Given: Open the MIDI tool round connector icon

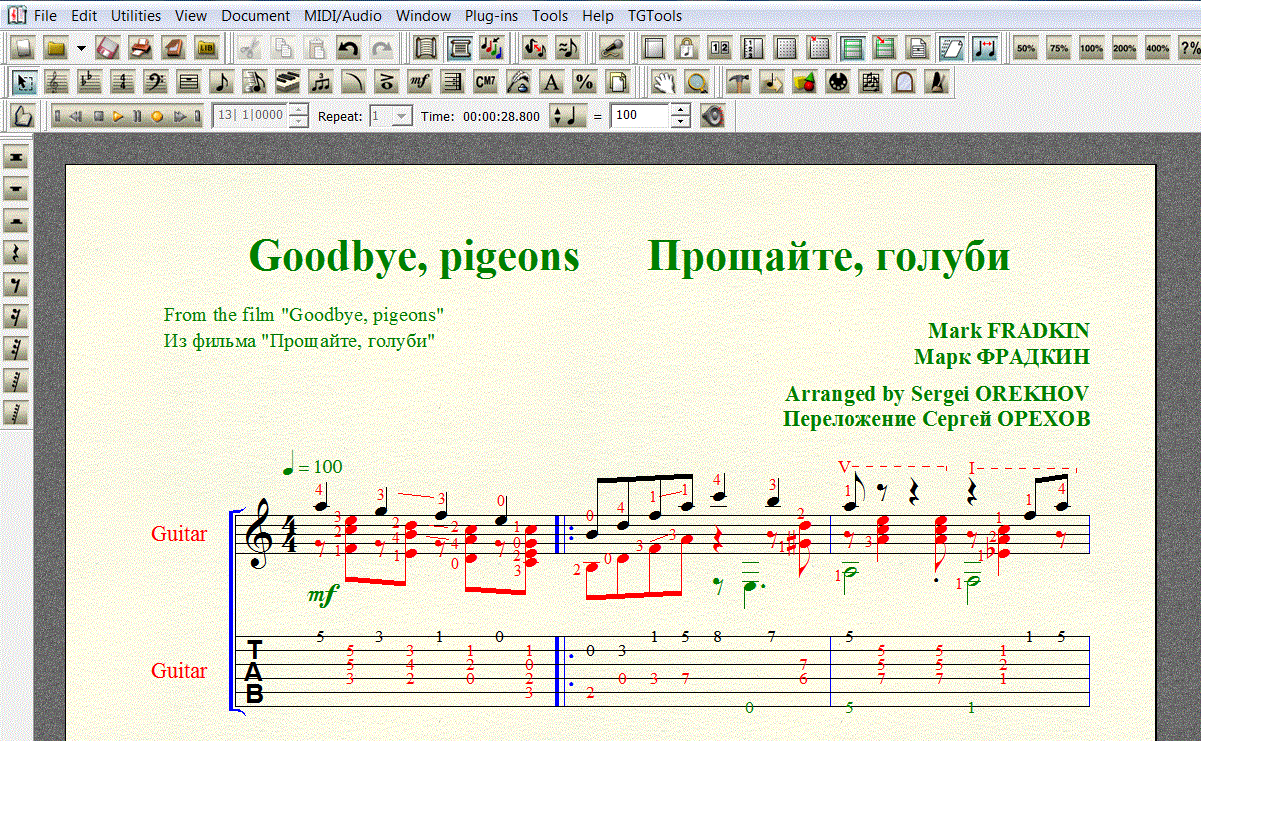Looking at the screenshot, I should (x=837, y=81).
